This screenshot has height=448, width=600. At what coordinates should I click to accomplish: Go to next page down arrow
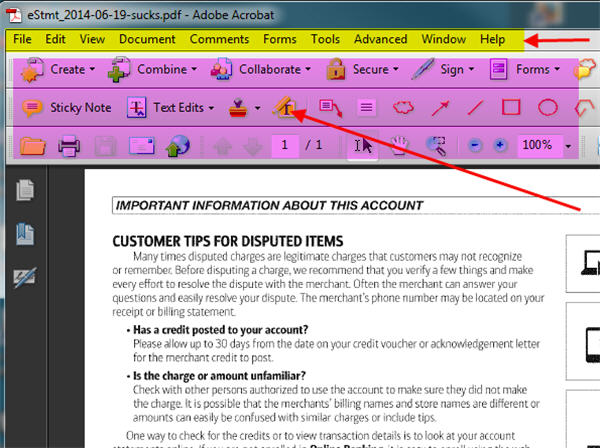(x=253, y=147)
